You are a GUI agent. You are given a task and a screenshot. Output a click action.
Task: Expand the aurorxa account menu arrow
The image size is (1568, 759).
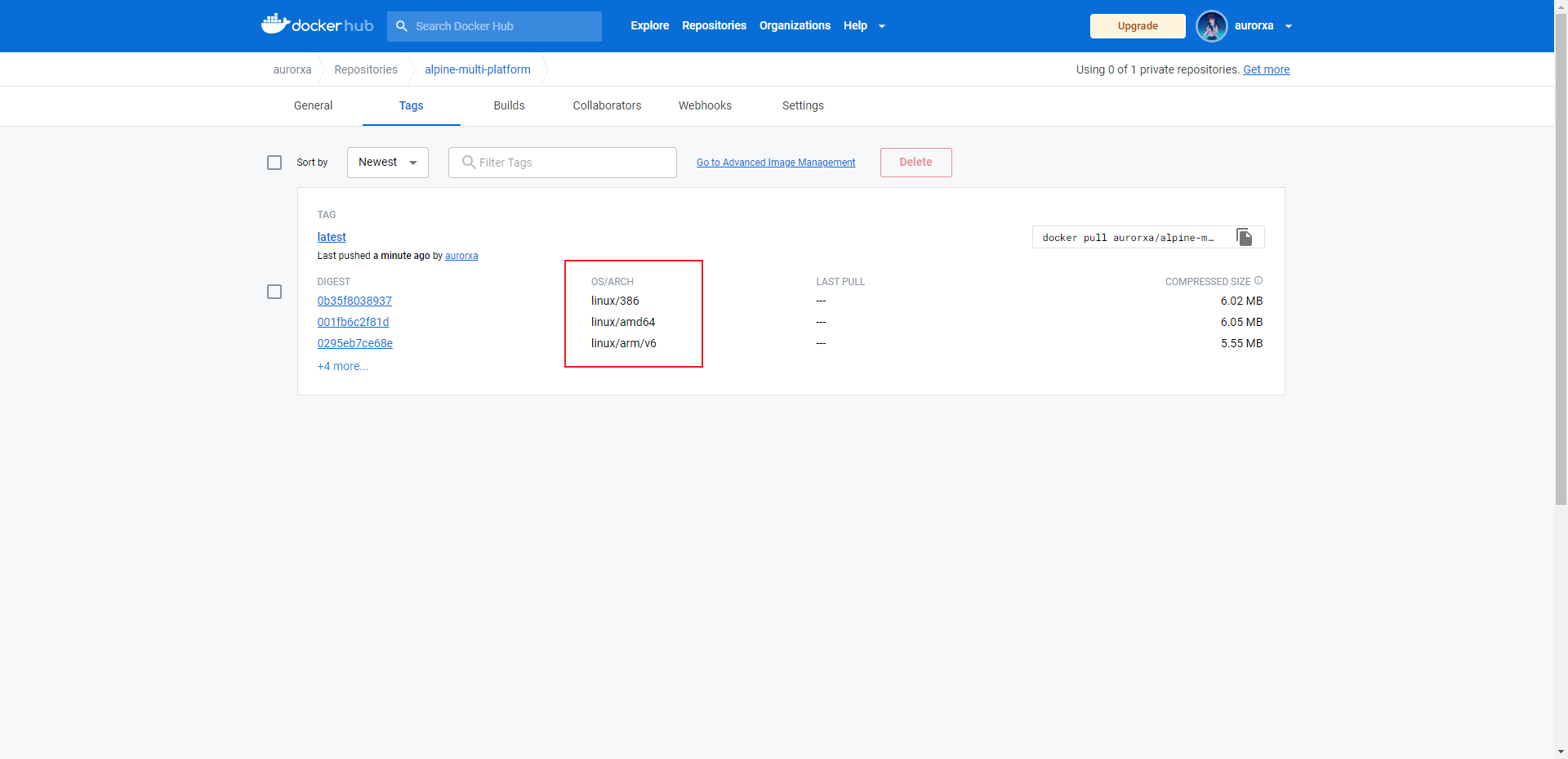(x=1289, y=26)
